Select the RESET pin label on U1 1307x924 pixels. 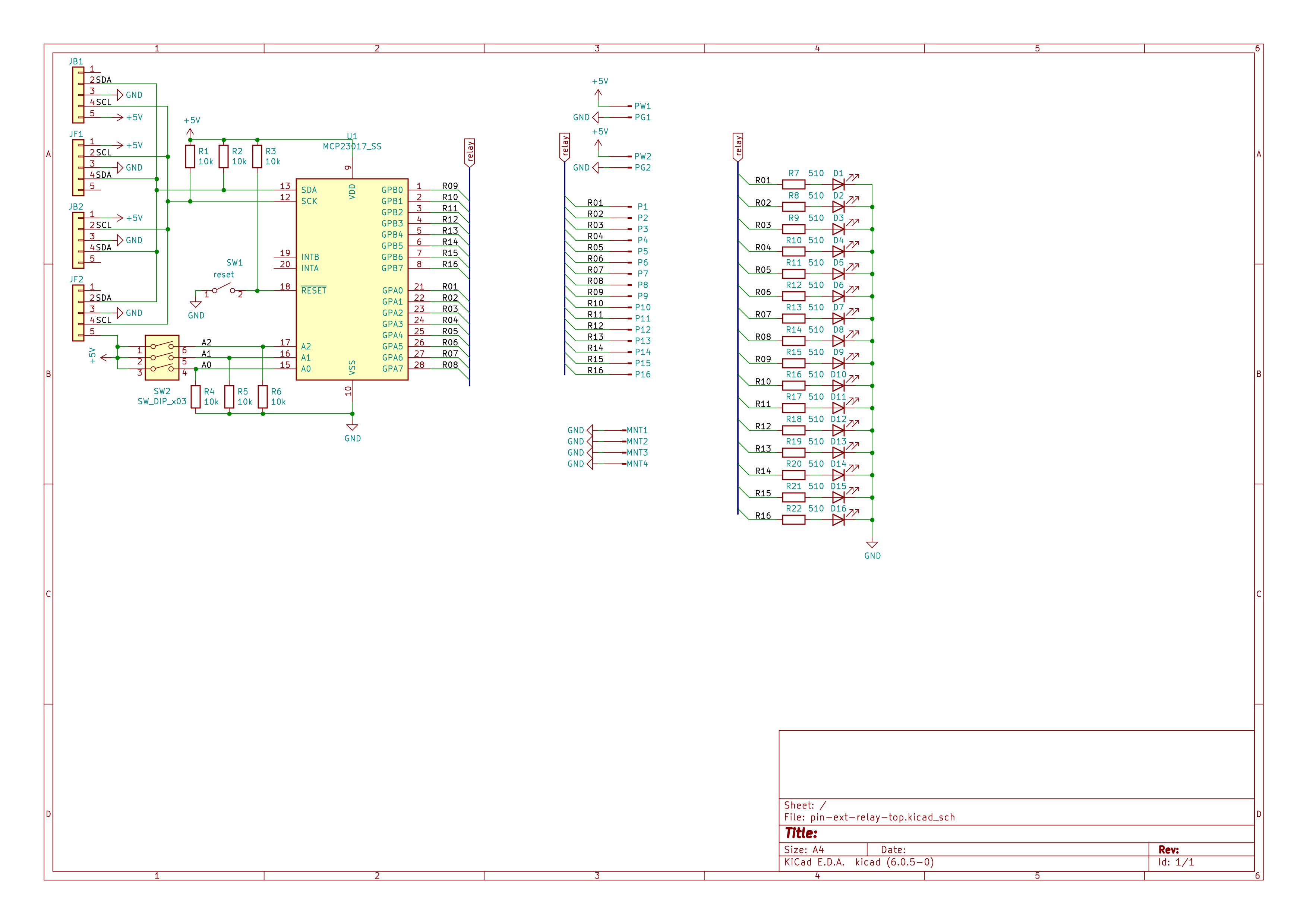point(314,291)
